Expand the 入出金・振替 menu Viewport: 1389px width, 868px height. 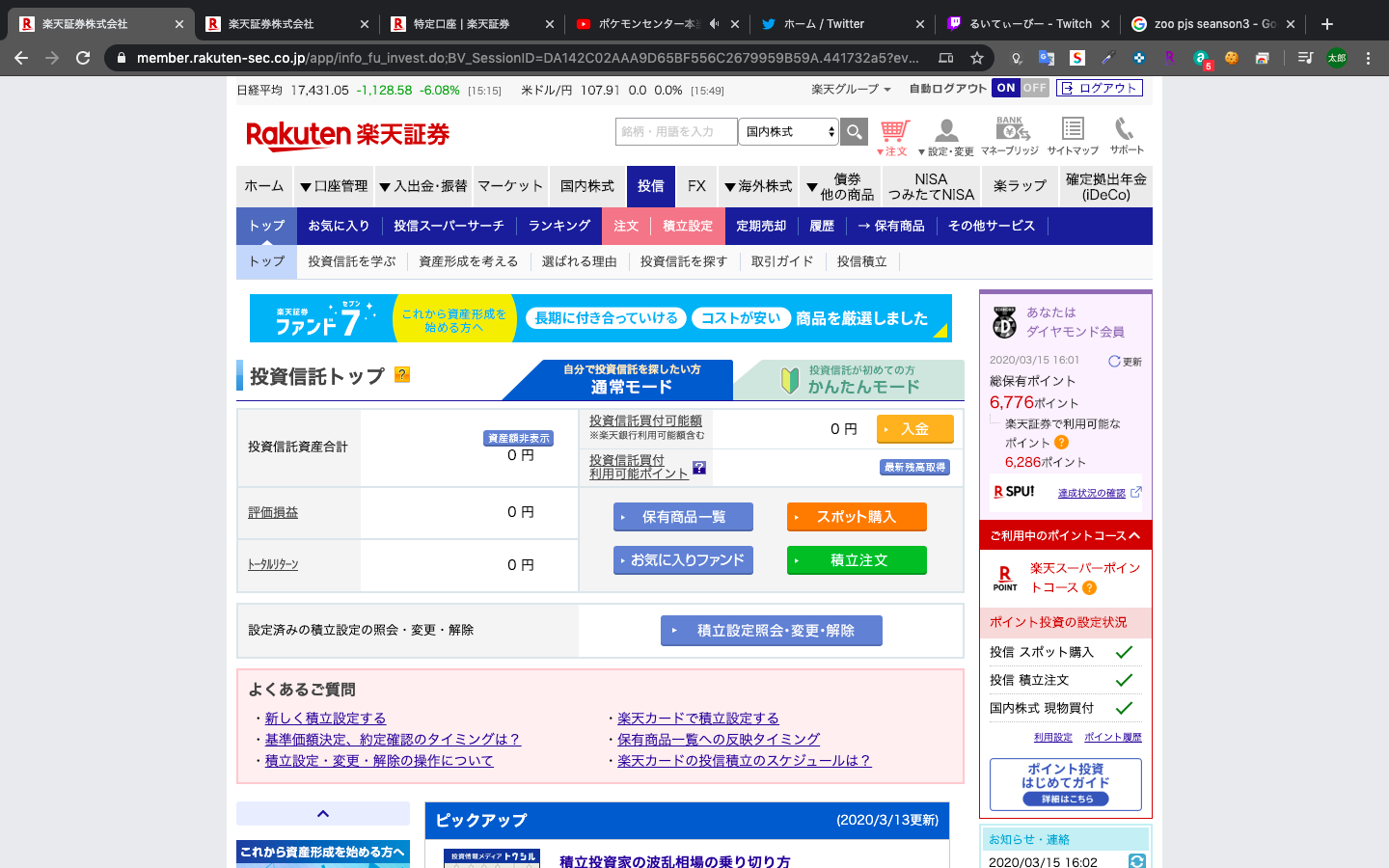(x=422, y=186)
